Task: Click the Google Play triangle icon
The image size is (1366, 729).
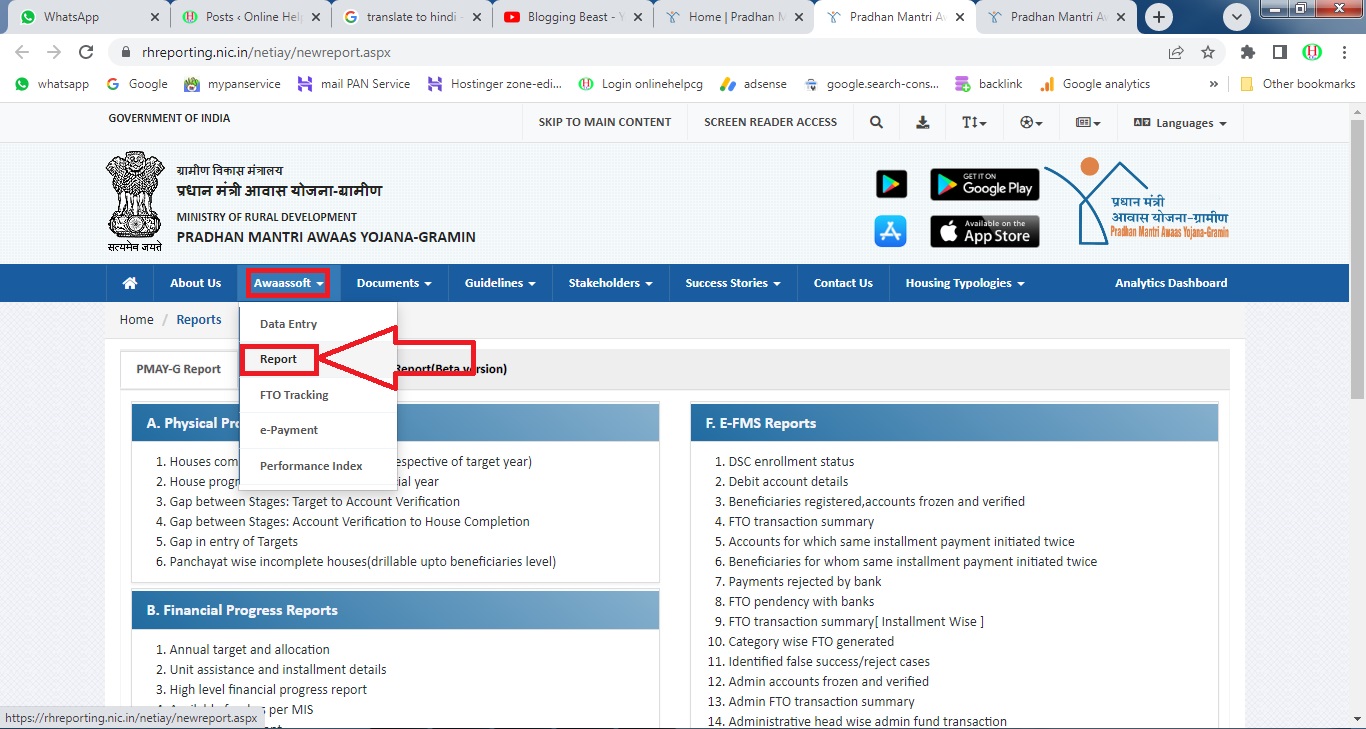Action: pyautogui.click(x=891, y=184)
